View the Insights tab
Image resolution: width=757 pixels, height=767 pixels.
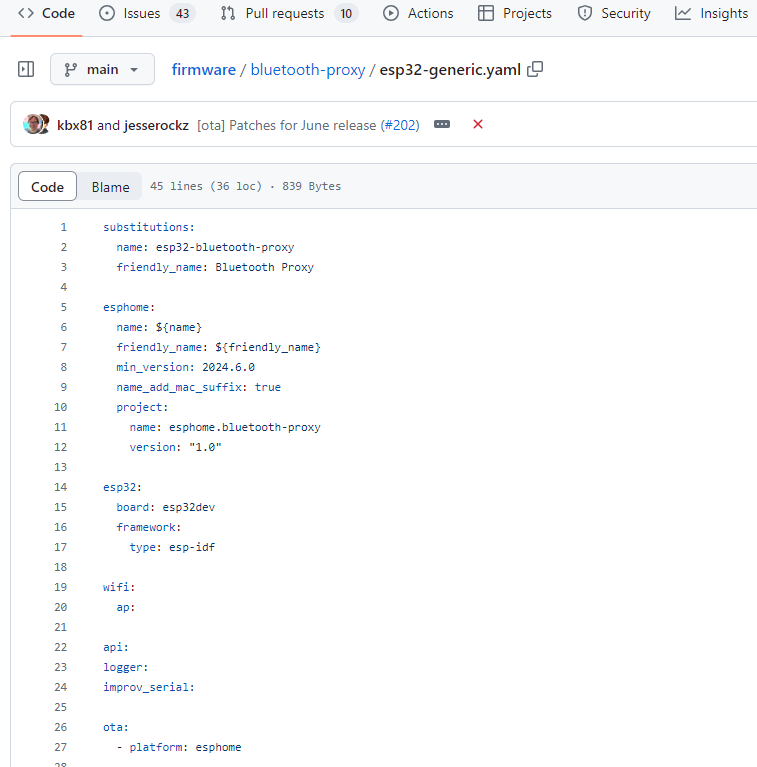[x=712, y=13]
